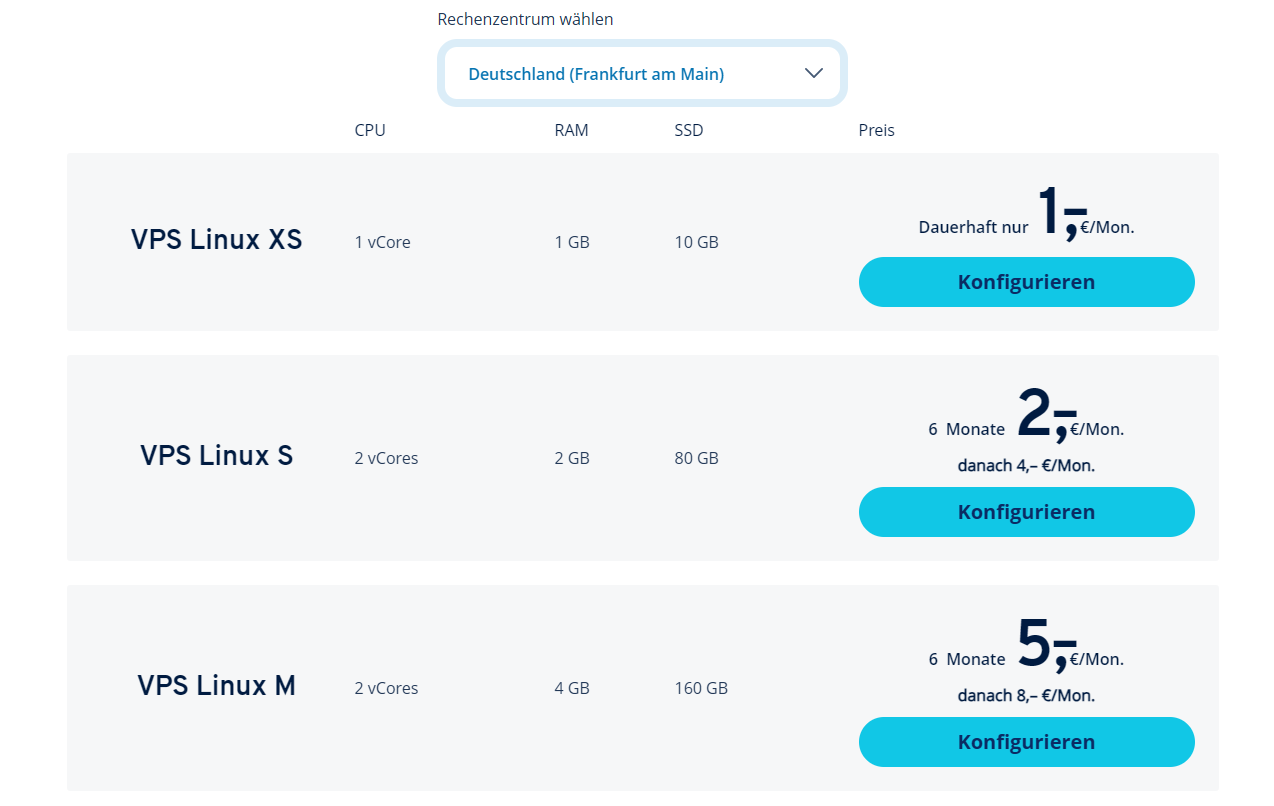Click the large 5,– price for M plan
The image size is (1274, 806).
click(1046, 643)
